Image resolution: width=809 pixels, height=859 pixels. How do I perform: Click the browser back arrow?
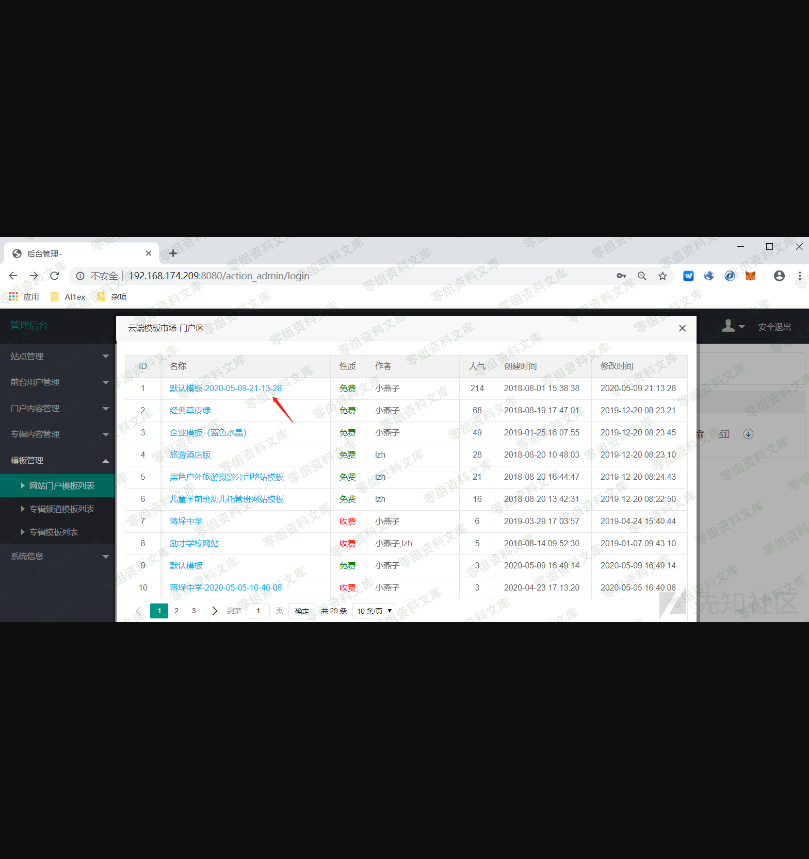pyautogui.click(x=13, y=276)
